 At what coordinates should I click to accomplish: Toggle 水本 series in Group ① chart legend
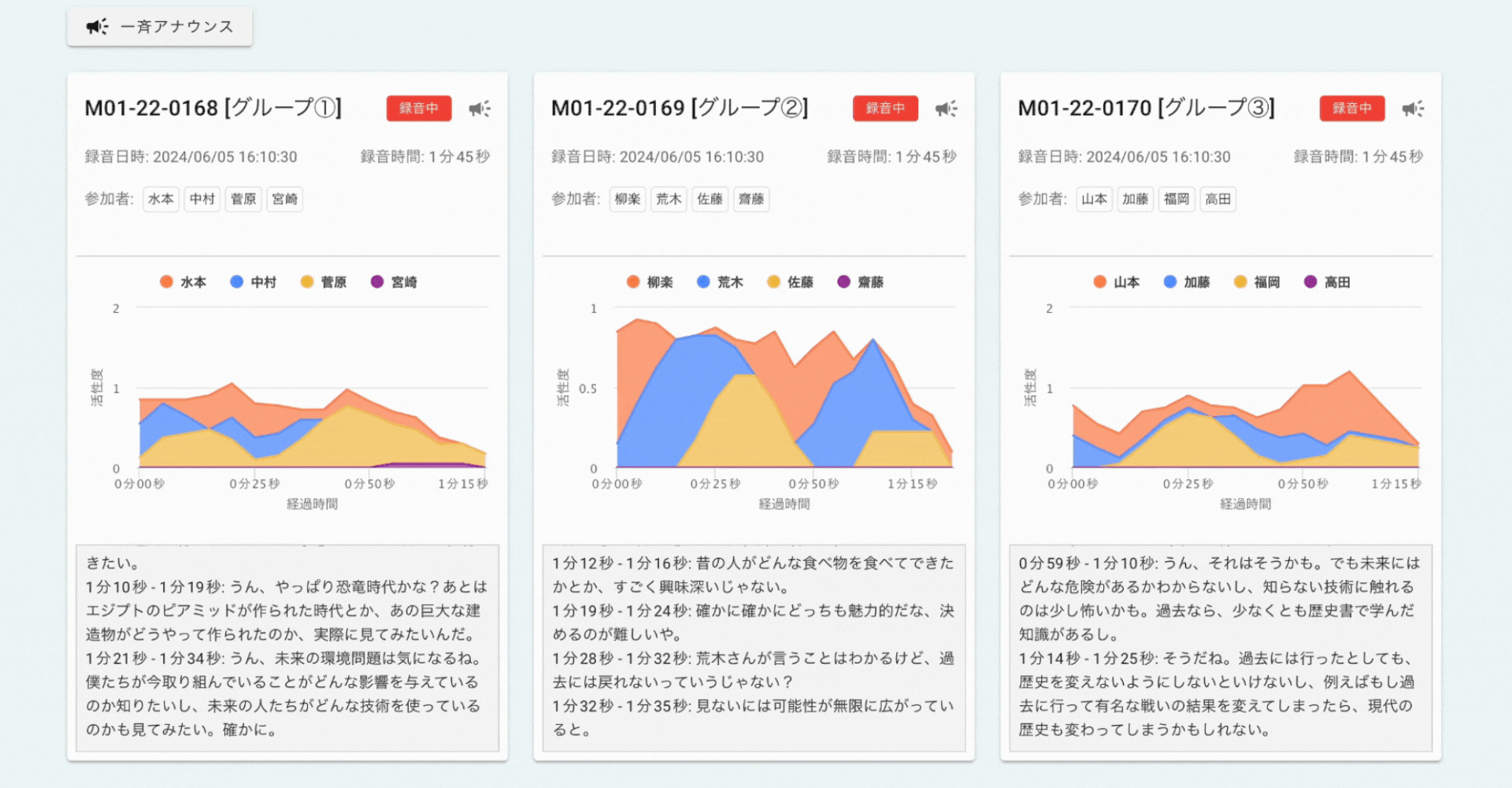(183, 282)
